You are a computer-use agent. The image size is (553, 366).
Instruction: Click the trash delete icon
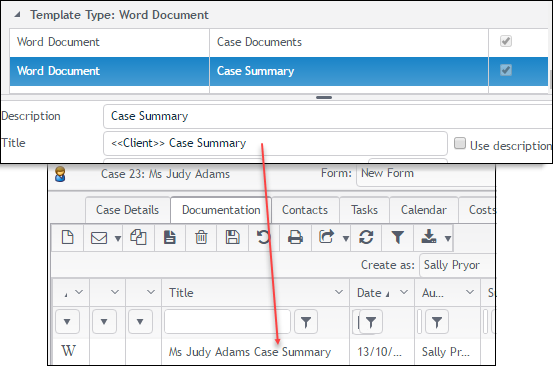coord(201,237)
